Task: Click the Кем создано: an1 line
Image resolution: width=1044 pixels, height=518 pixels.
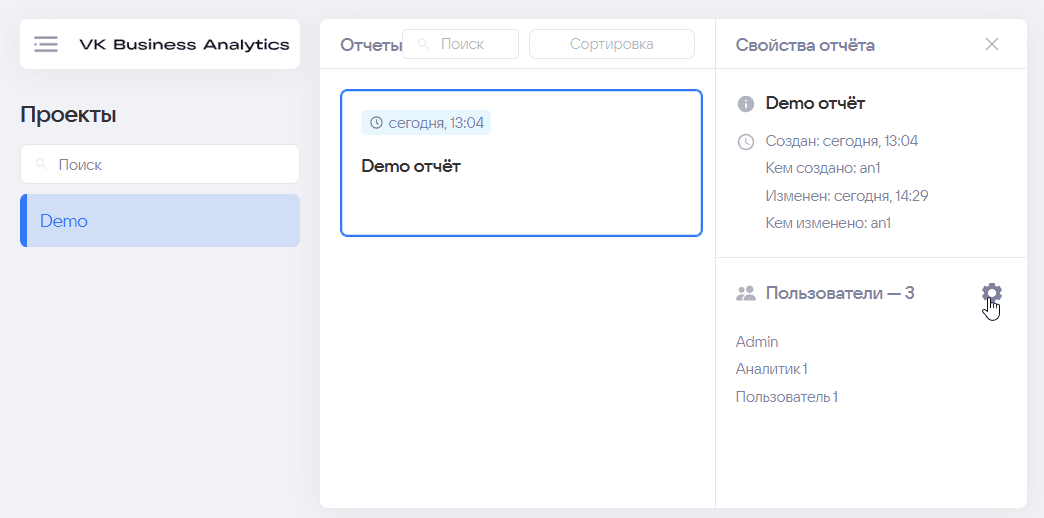Action: coord(823,168)
